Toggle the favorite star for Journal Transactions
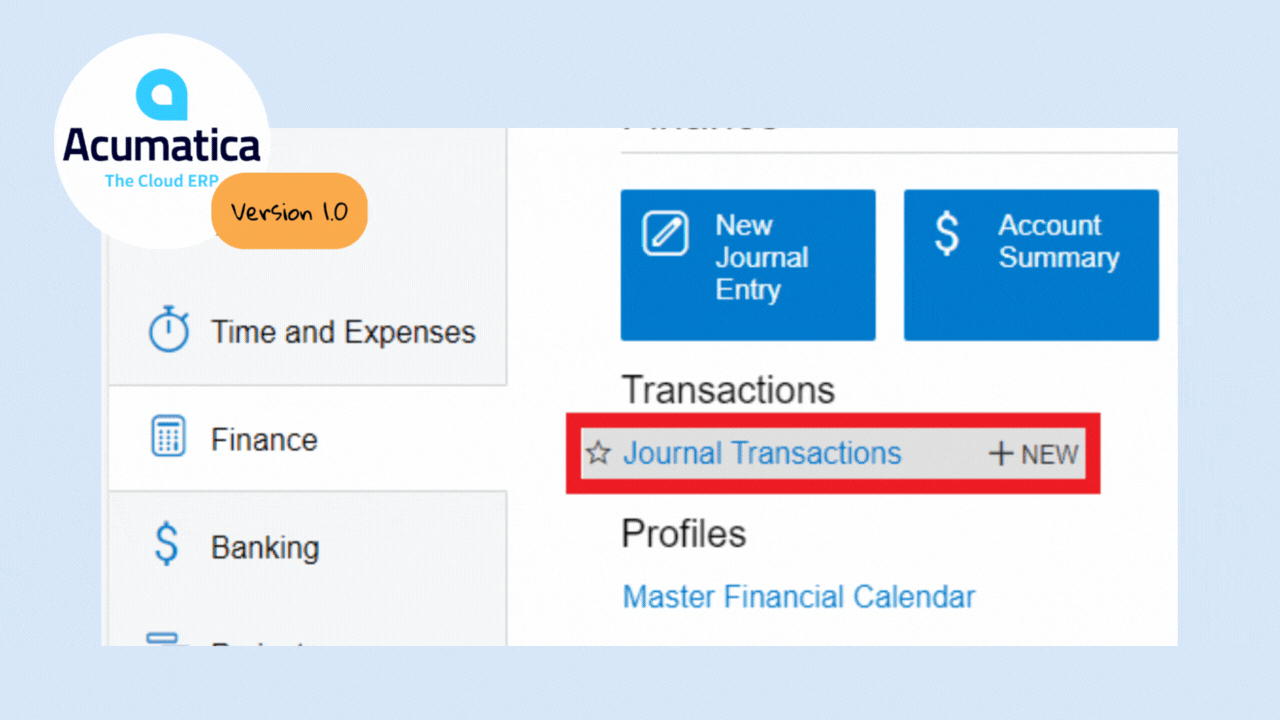The height and width of the screenshot is (720, 1280). click(x=598, y=454)
